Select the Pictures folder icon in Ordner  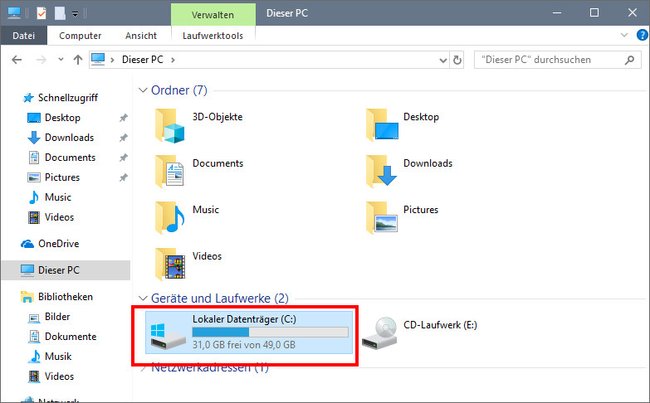coord(382,217)
